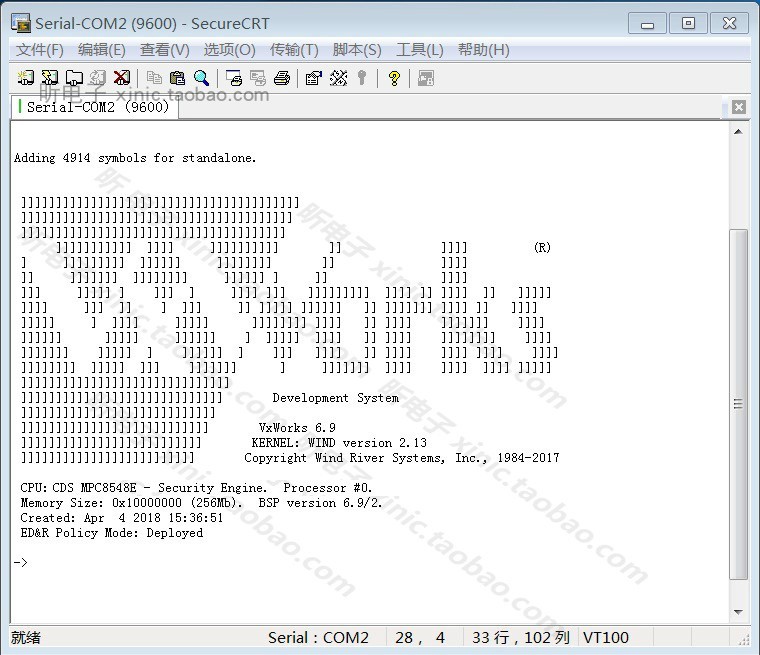Open the 工具(L) menu

[420, 49]
